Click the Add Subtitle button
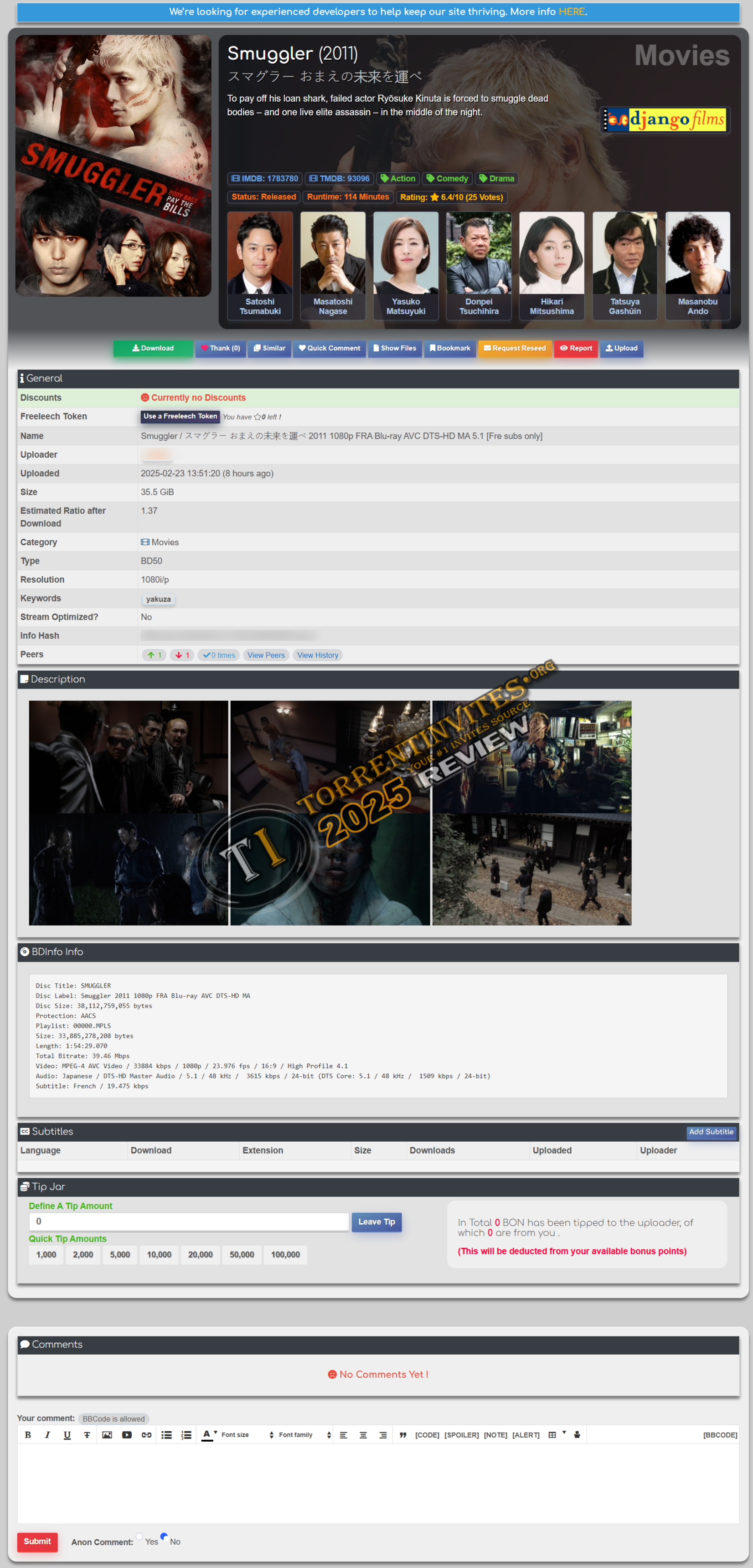This screenshot has height=1568, width=753. [x=711, y=1132]
